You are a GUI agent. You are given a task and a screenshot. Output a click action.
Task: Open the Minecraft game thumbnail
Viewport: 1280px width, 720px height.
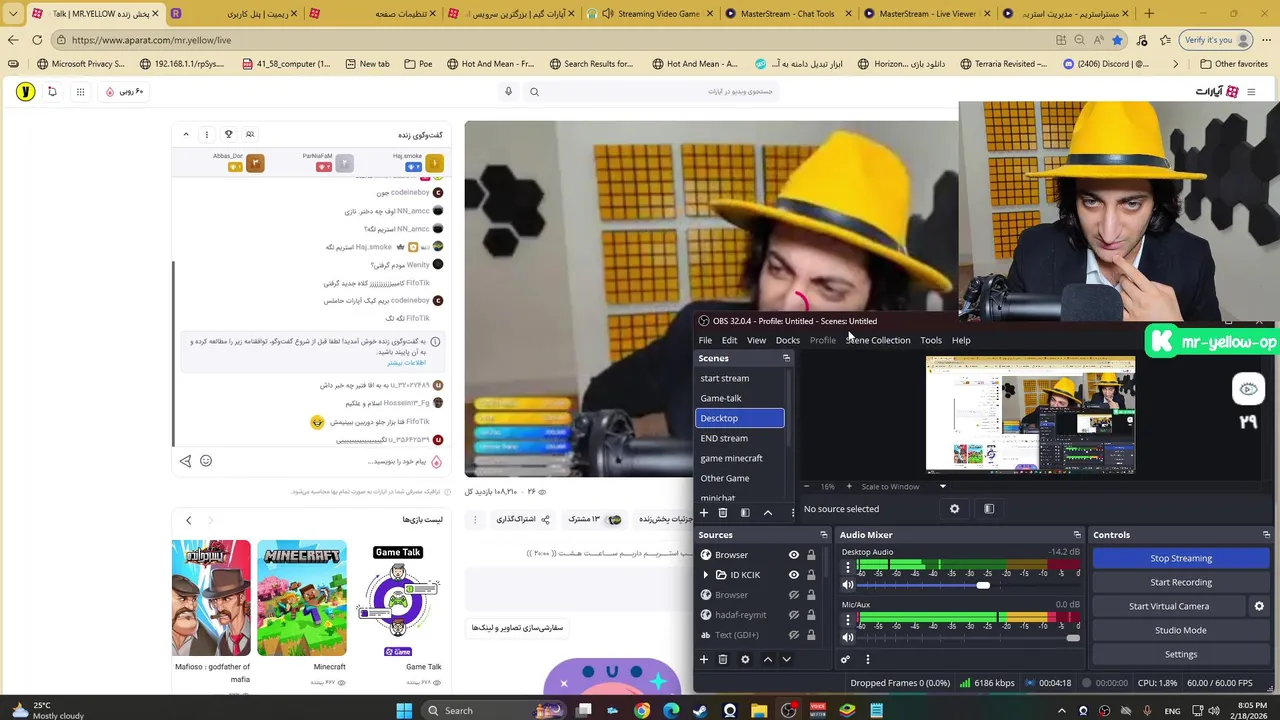point(302,598)
